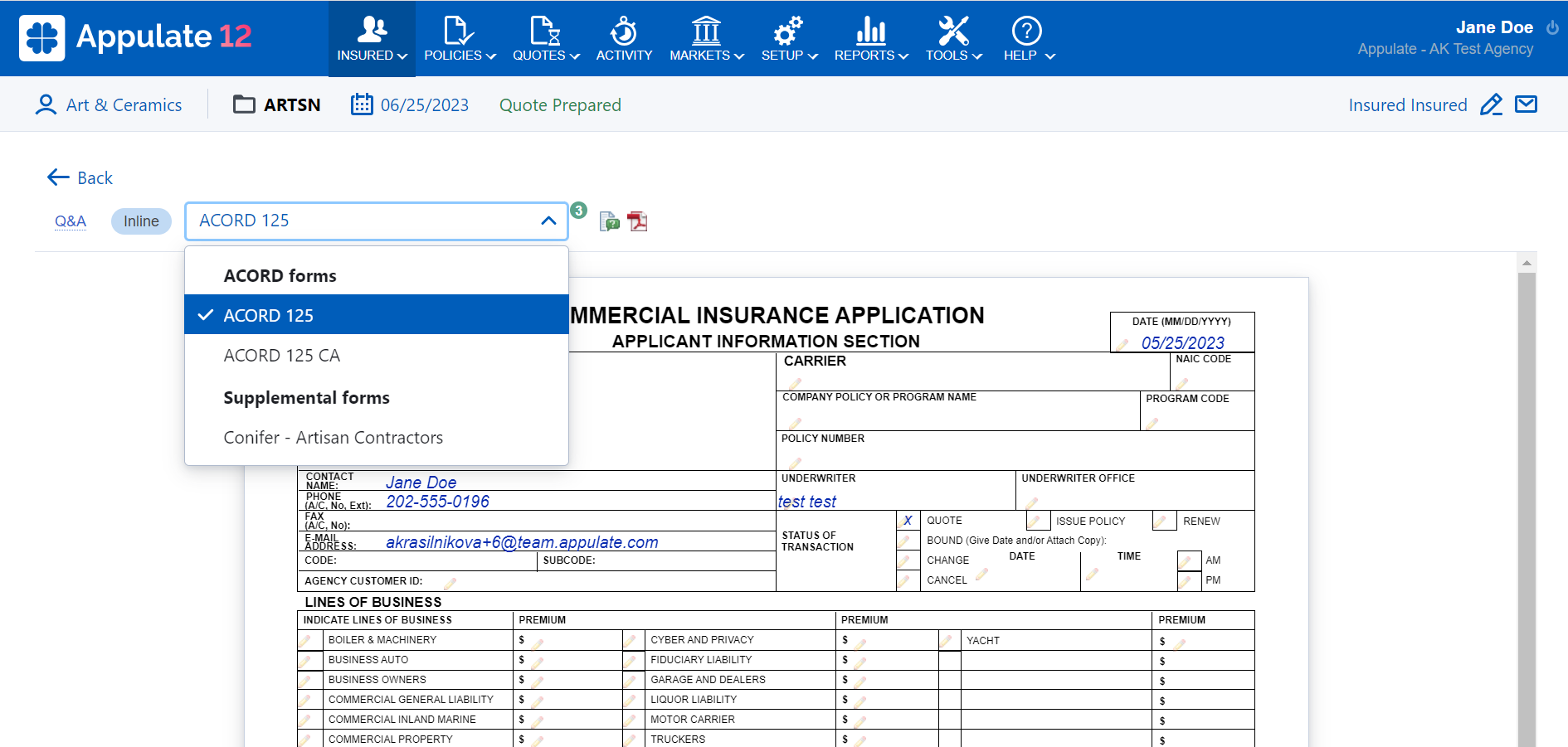Click the Appulate clover logo icon
The width and height of the screenshot is (1568, 747).
41,38
